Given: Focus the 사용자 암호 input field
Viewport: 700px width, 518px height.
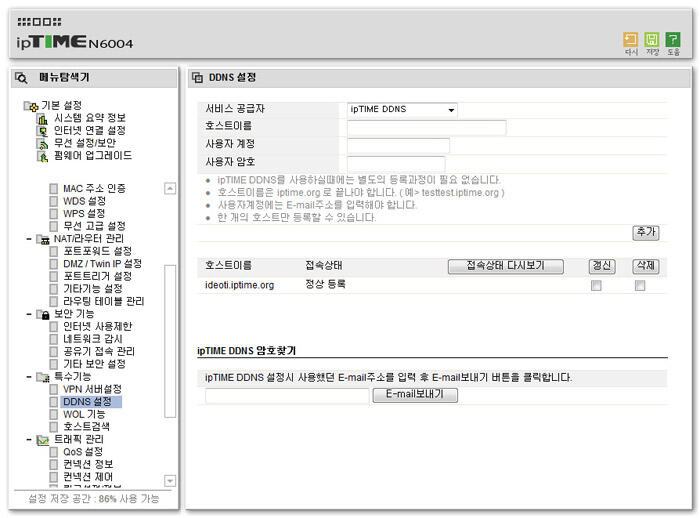Looking at the screenshot, I should tap(396, 163).
